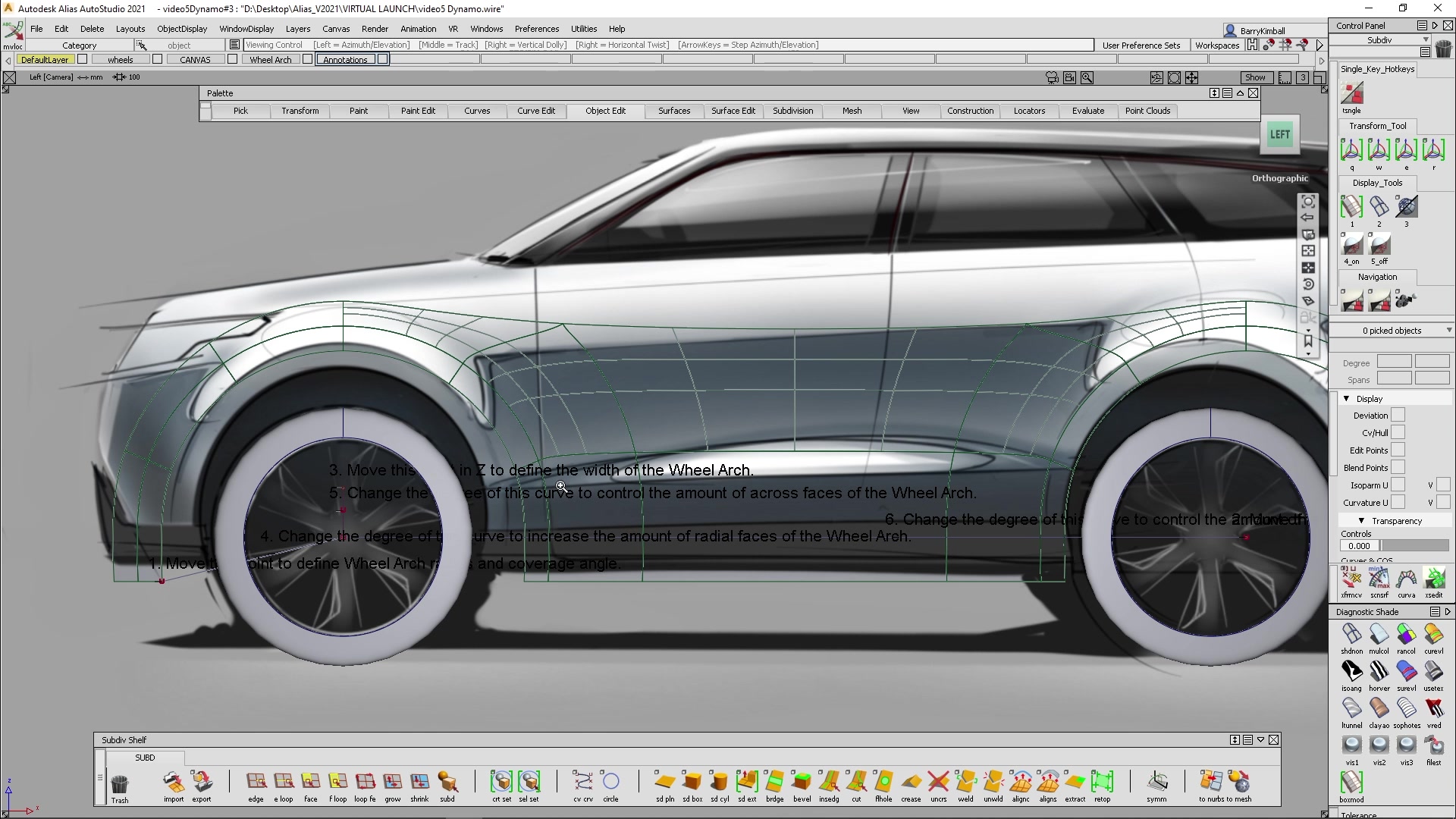Screen dimensions: 1456x819
Task: Click the retop retopology icon
Action: tap(1102, 782)
